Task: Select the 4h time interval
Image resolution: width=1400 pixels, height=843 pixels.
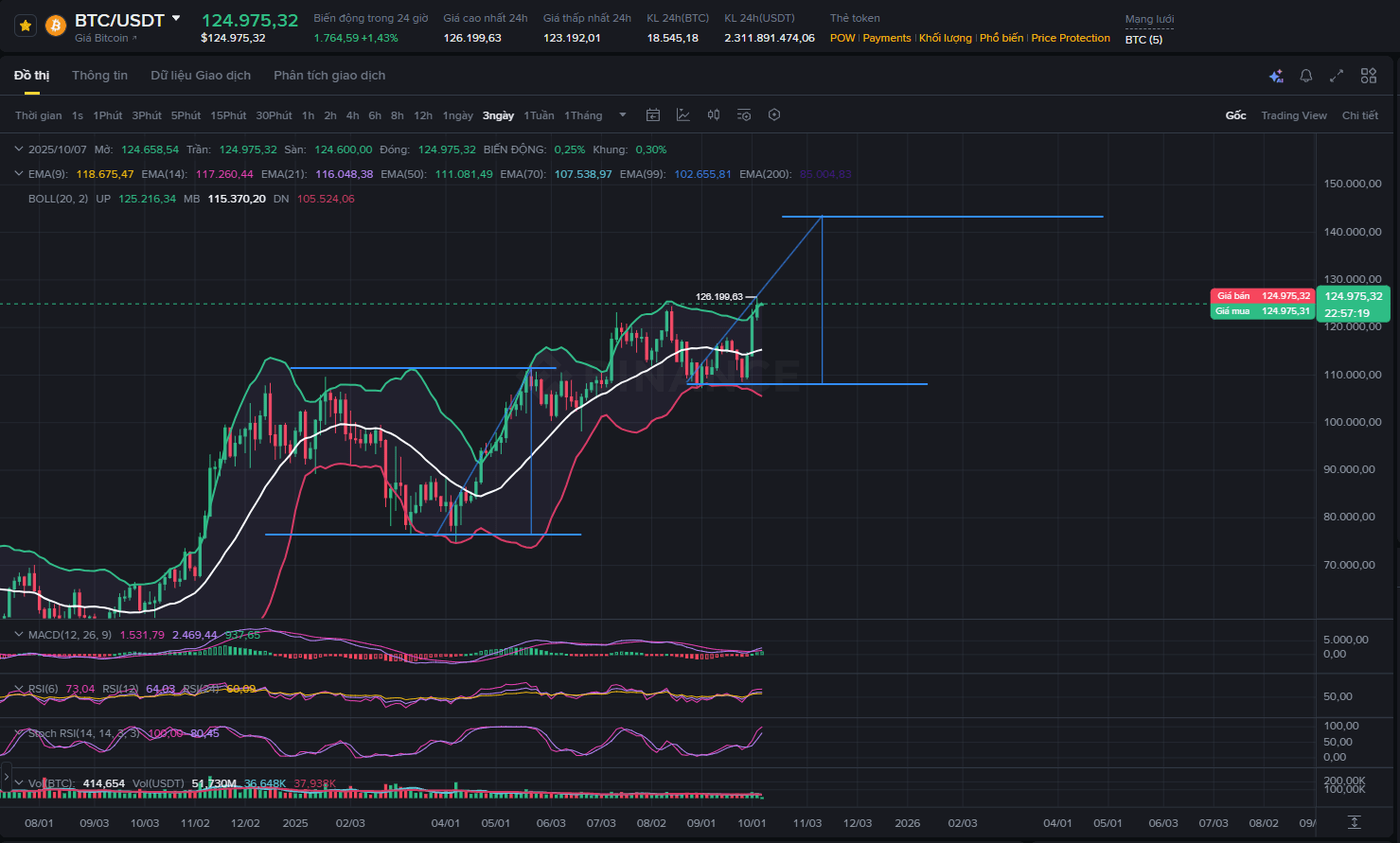Action: click(352, 115)
